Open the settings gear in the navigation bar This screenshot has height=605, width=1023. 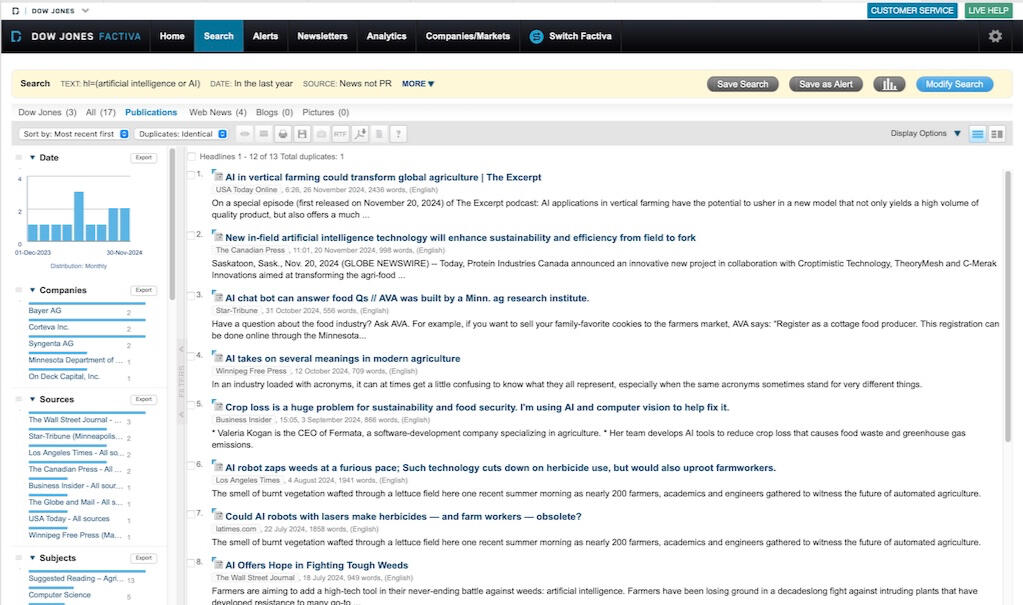pos(994,36)
